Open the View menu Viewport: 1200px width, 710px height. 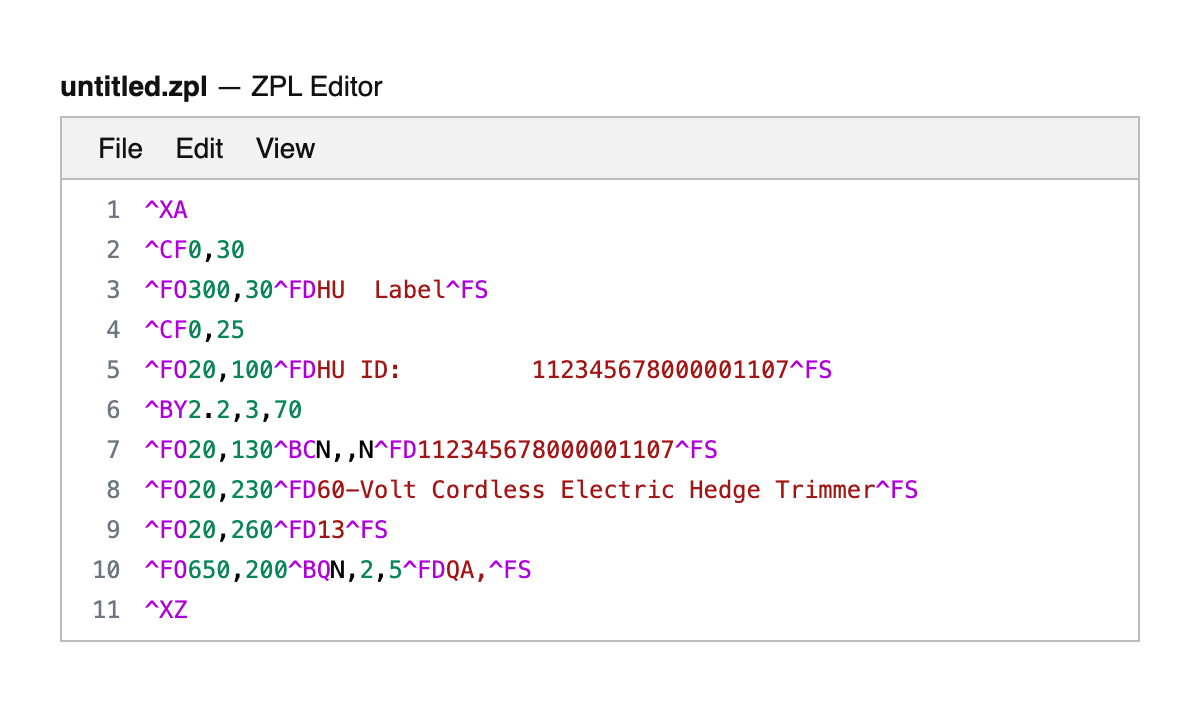[x=285, y=148]
